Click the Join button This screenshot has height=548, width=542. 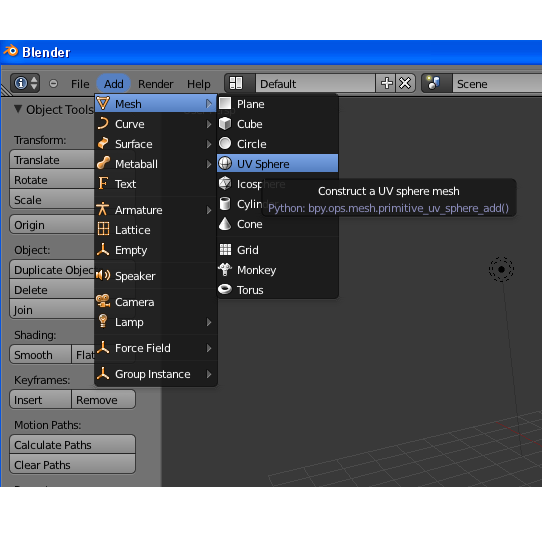pos(52,310)
